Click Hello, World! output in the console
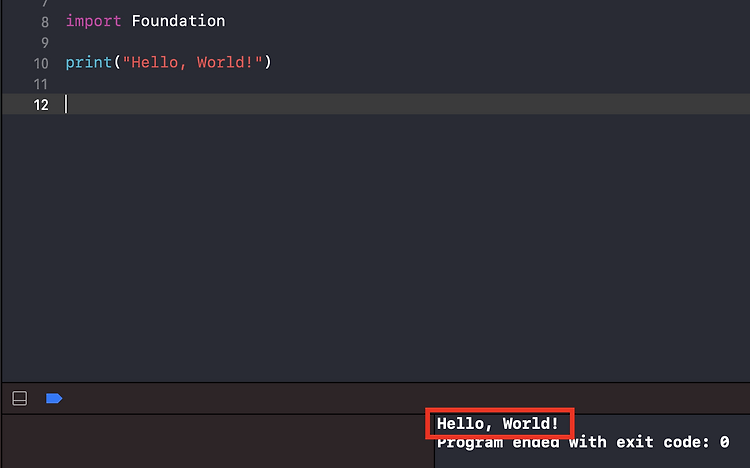750x468 pixels. 497,423
